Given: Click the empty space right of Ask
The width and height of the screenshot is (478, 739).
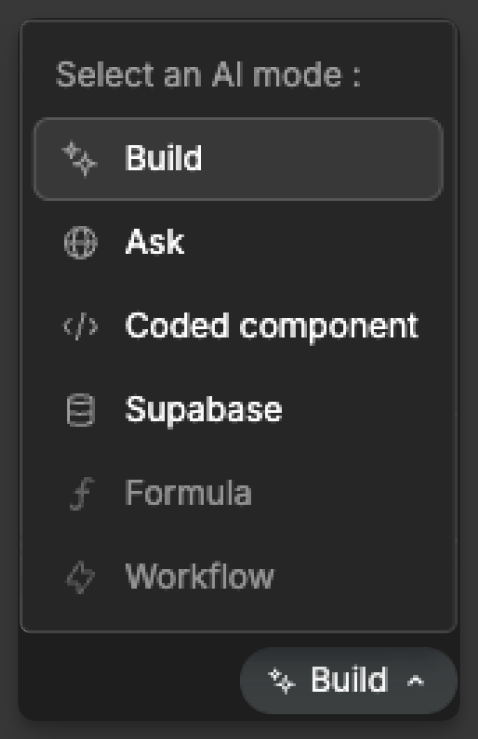Looking at the screenshot, I should click(311, 243).
